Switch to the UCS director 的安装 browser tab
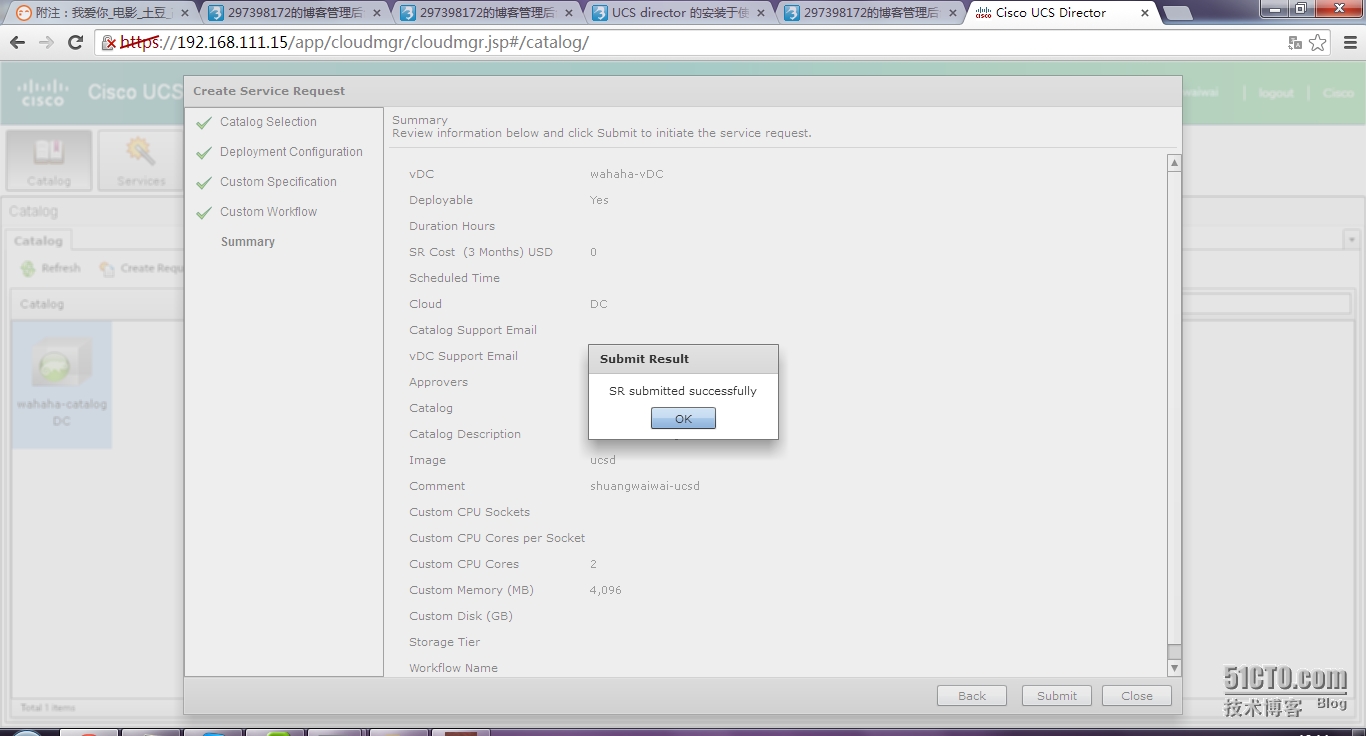Viewport: 1366px width, 736px height. (677, 13)
